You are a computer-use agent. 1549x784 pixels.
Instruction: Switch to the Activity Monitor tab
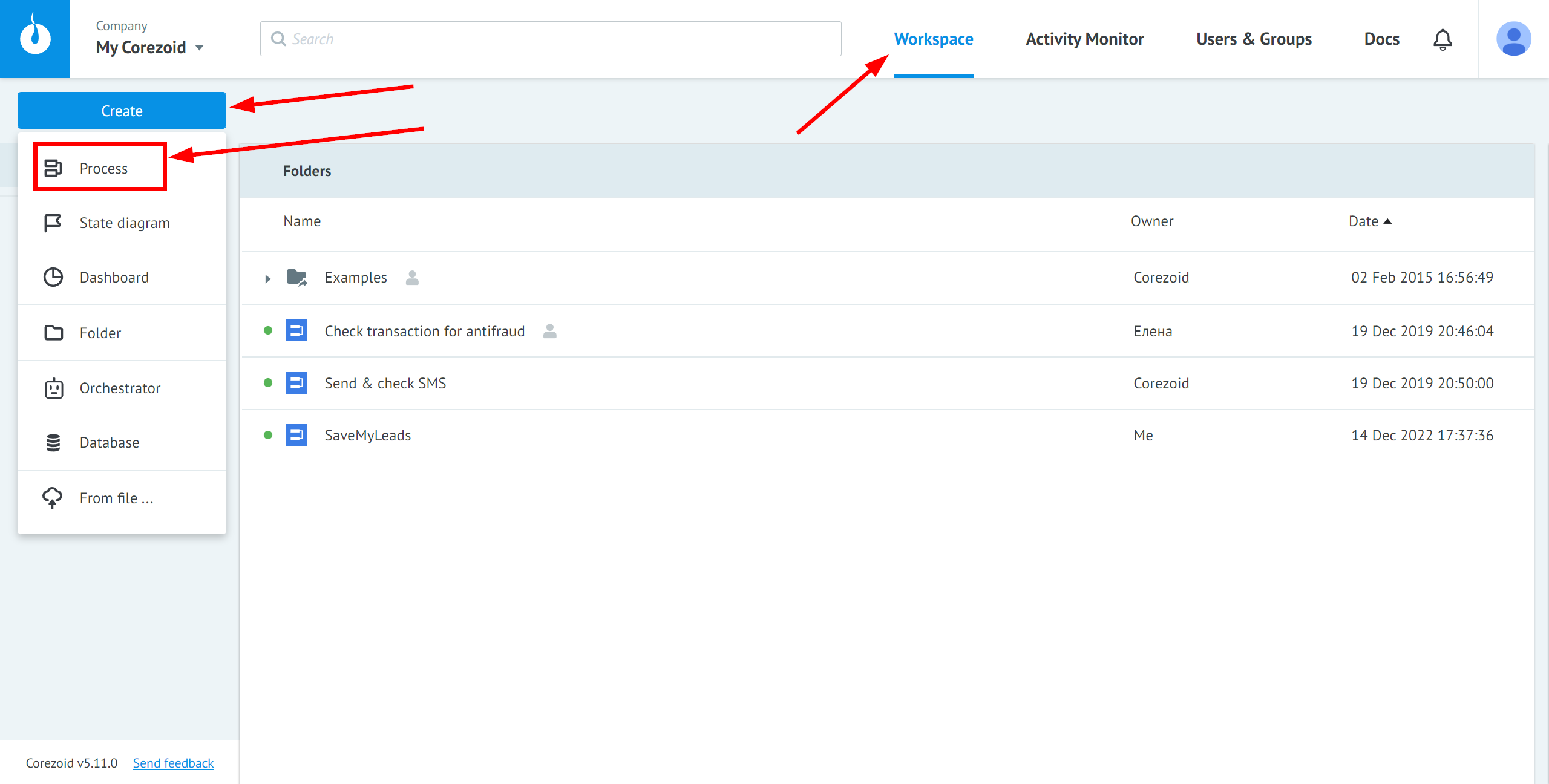coord(1085,38)
